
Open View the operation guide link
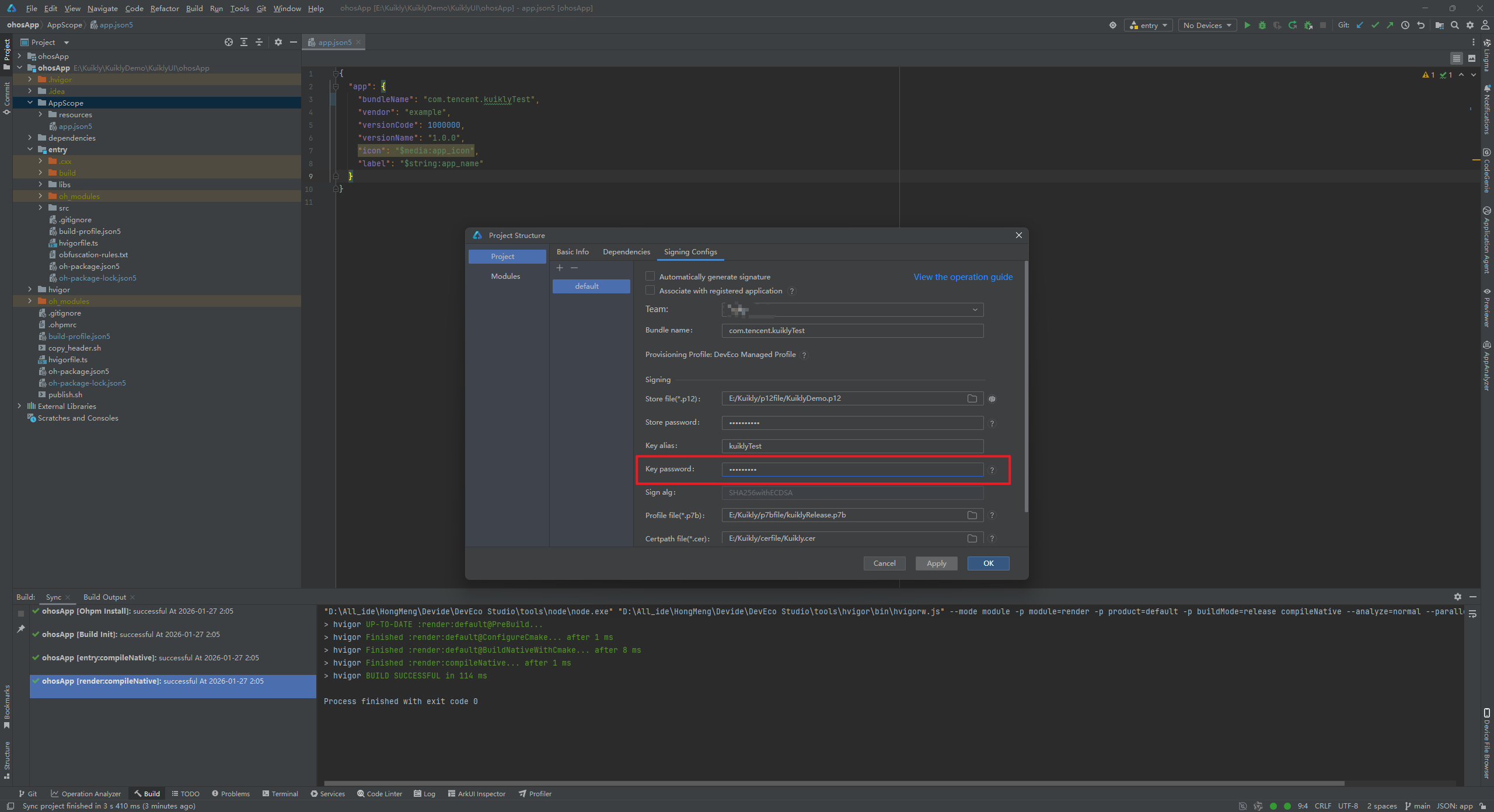(963, 277)
